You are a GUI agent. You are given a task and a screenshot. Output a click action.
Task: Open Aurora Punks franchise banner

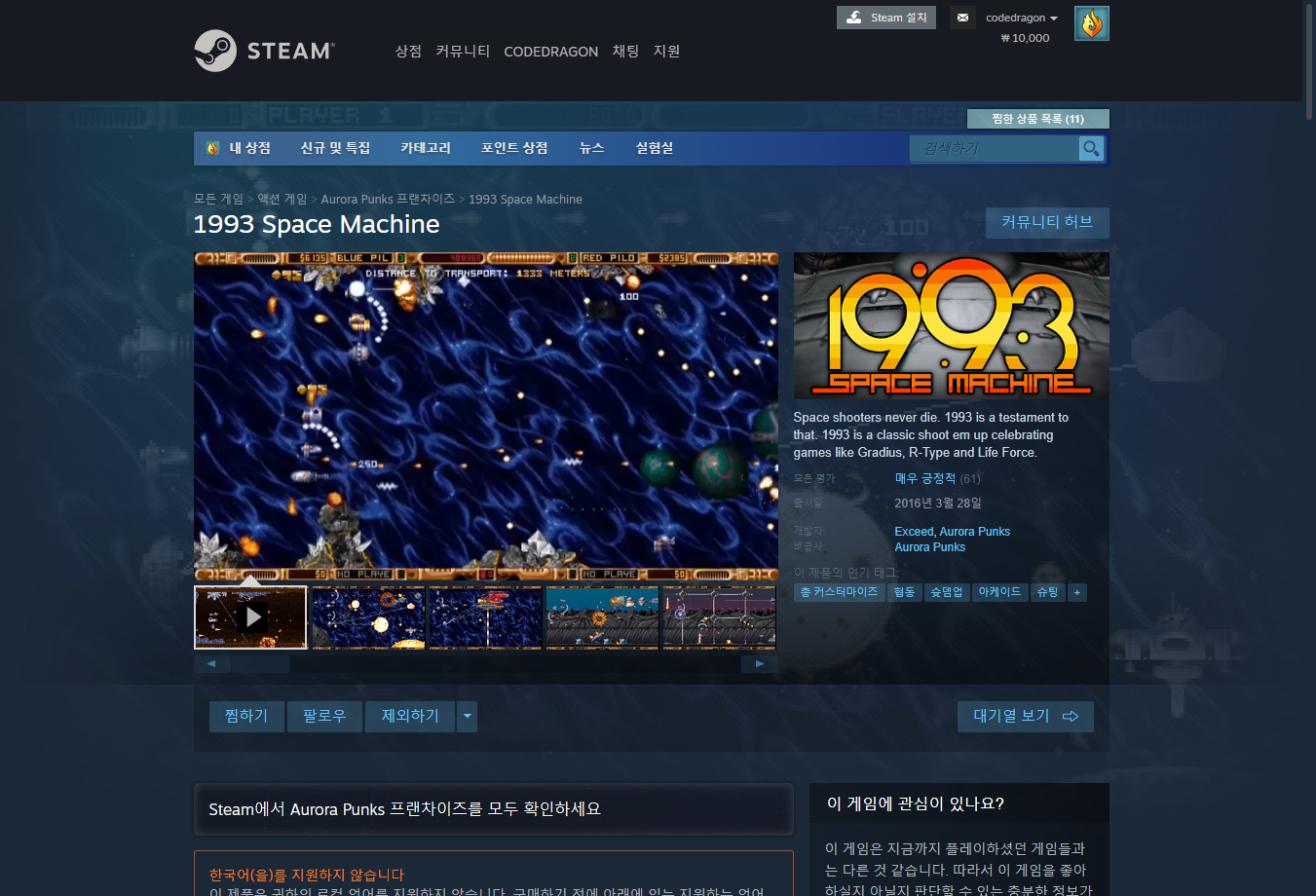click(494, 809)
